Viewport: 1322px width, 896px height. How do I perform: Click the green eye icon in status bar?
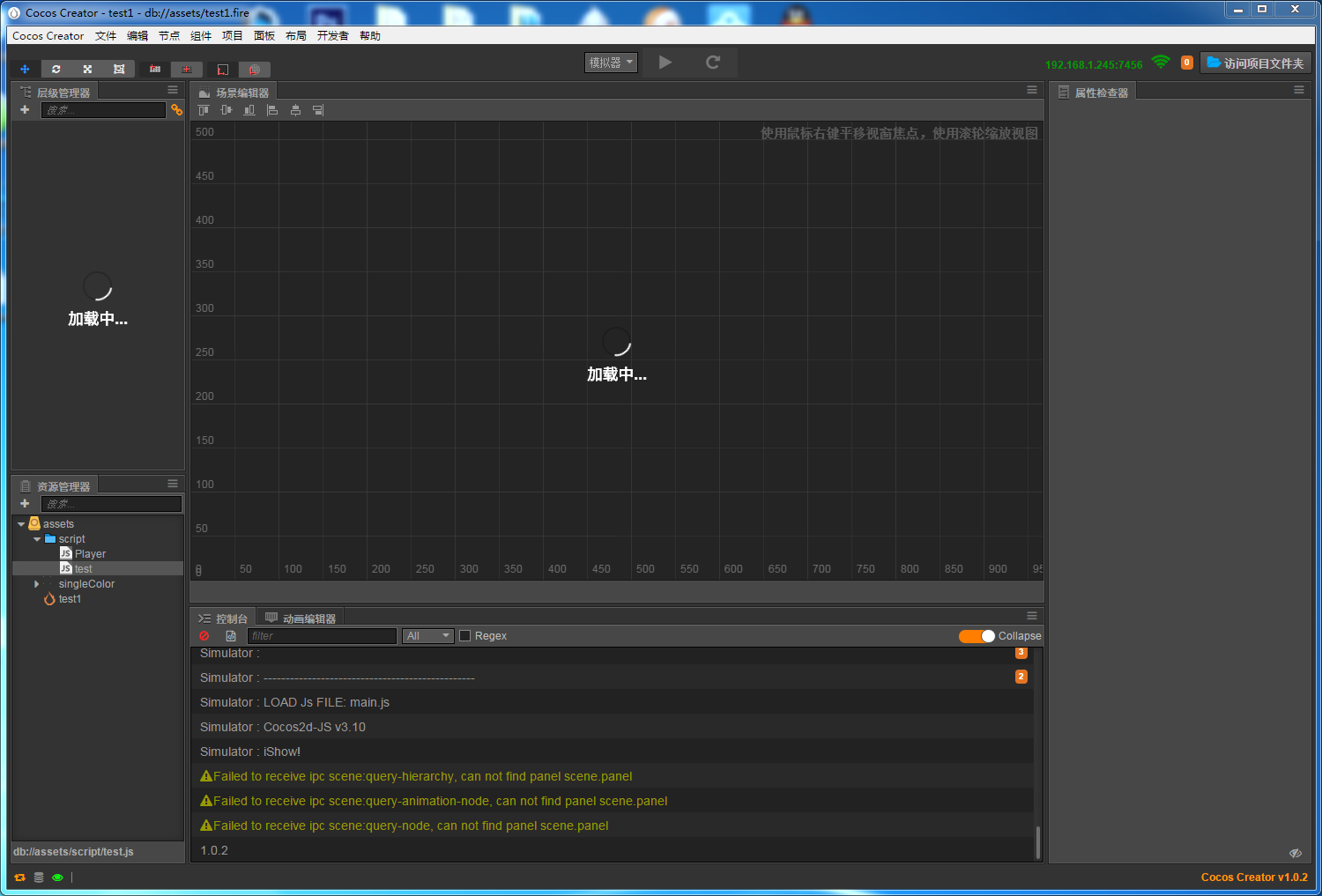[x=57, y=877]
